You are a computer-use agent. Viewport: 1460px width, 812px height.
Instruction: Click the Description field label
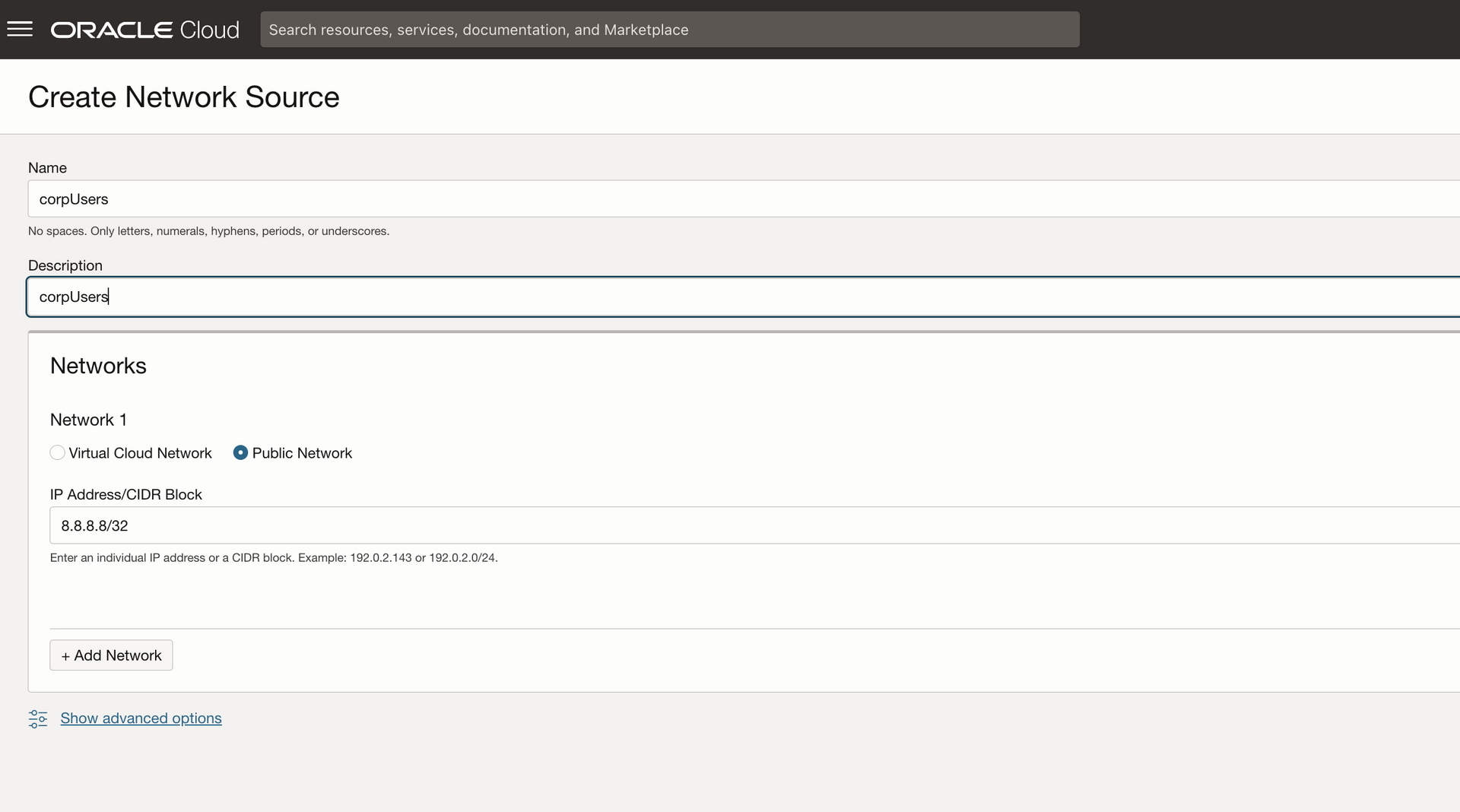pos(65,265)
